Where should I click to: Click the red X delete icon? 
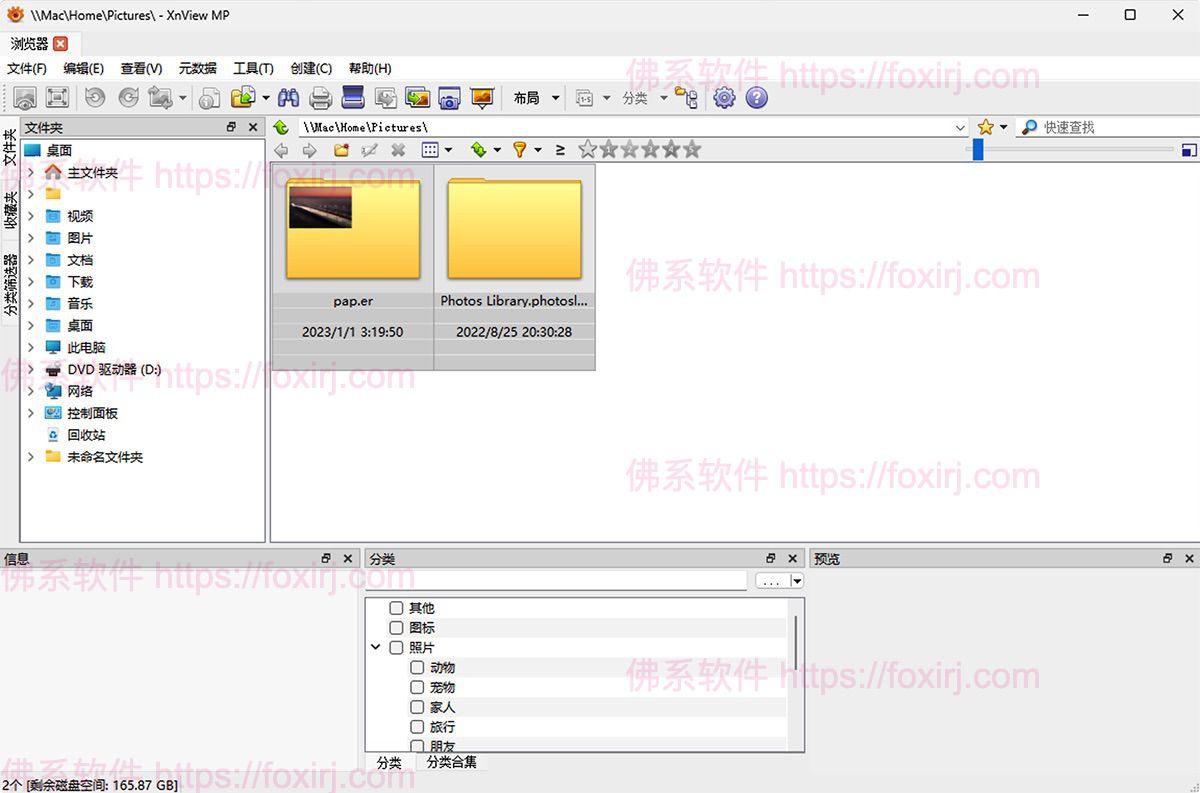(x=398, y=149)
